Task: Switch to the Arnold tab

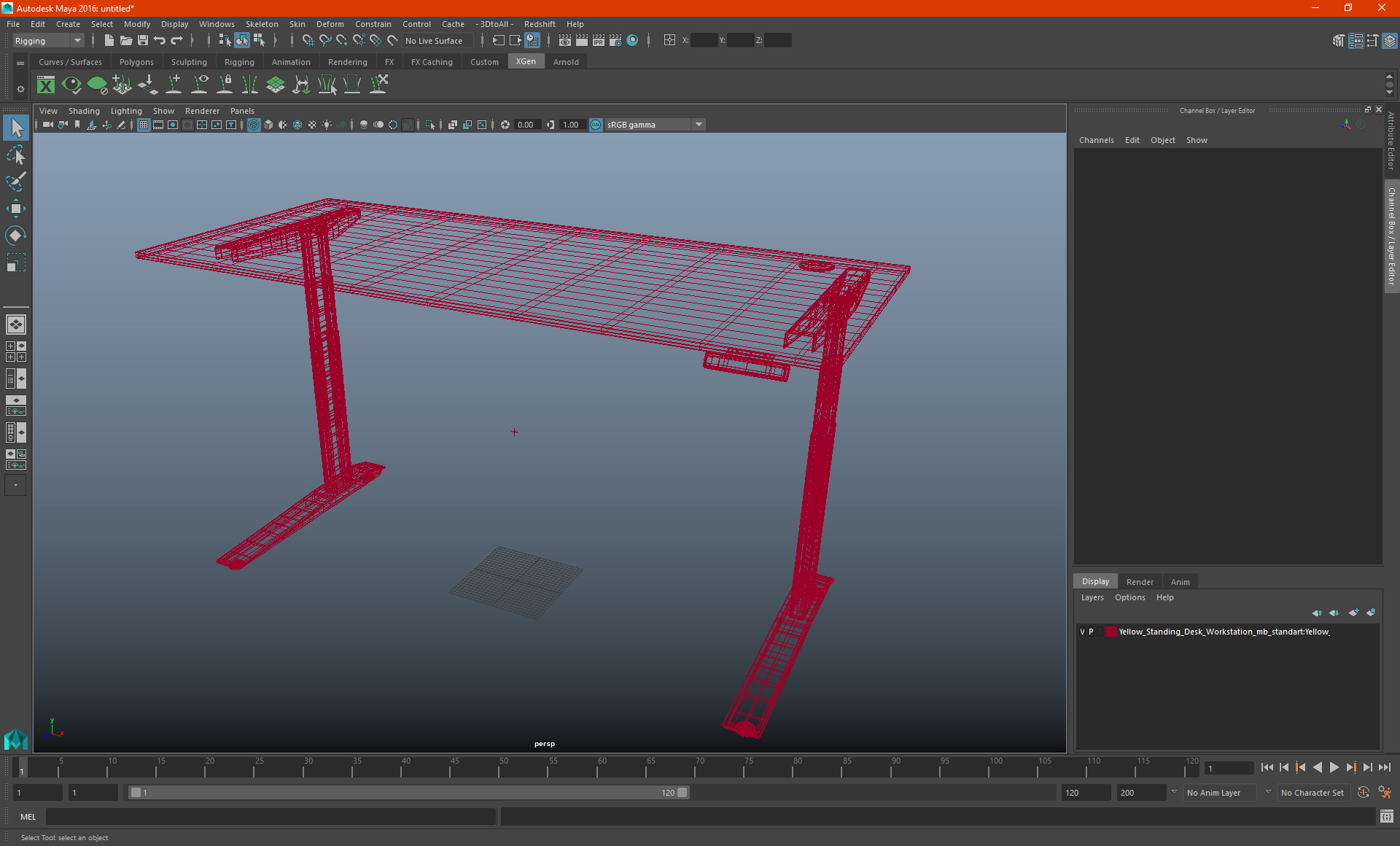Action: point(566,62)
